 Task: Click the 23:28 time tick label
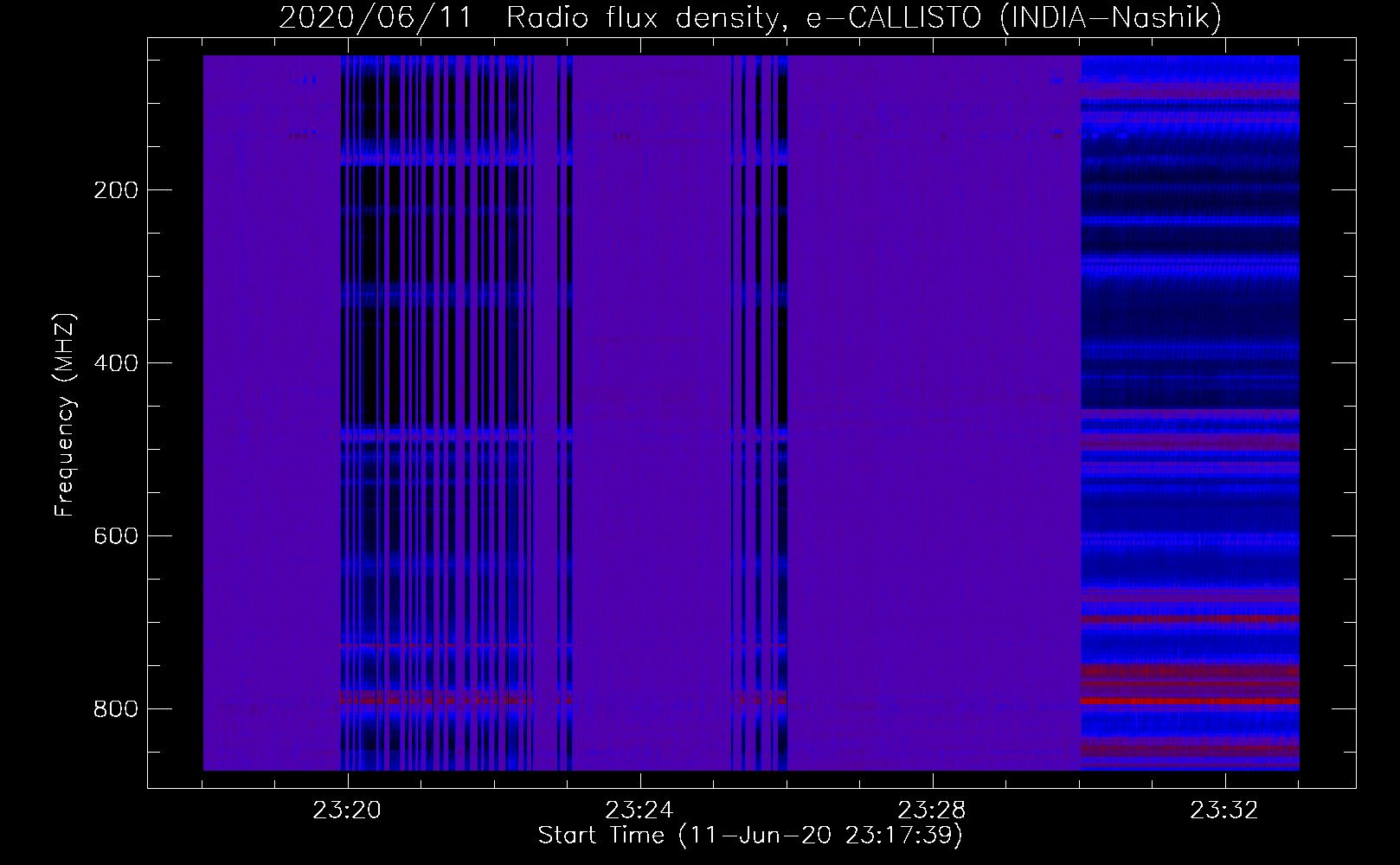[933, 811]
